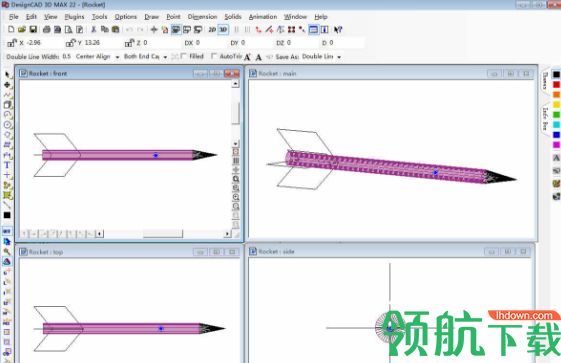561x363 pixels.
Task: Toggle the Z coordinate lock
Action: point(130,43)
